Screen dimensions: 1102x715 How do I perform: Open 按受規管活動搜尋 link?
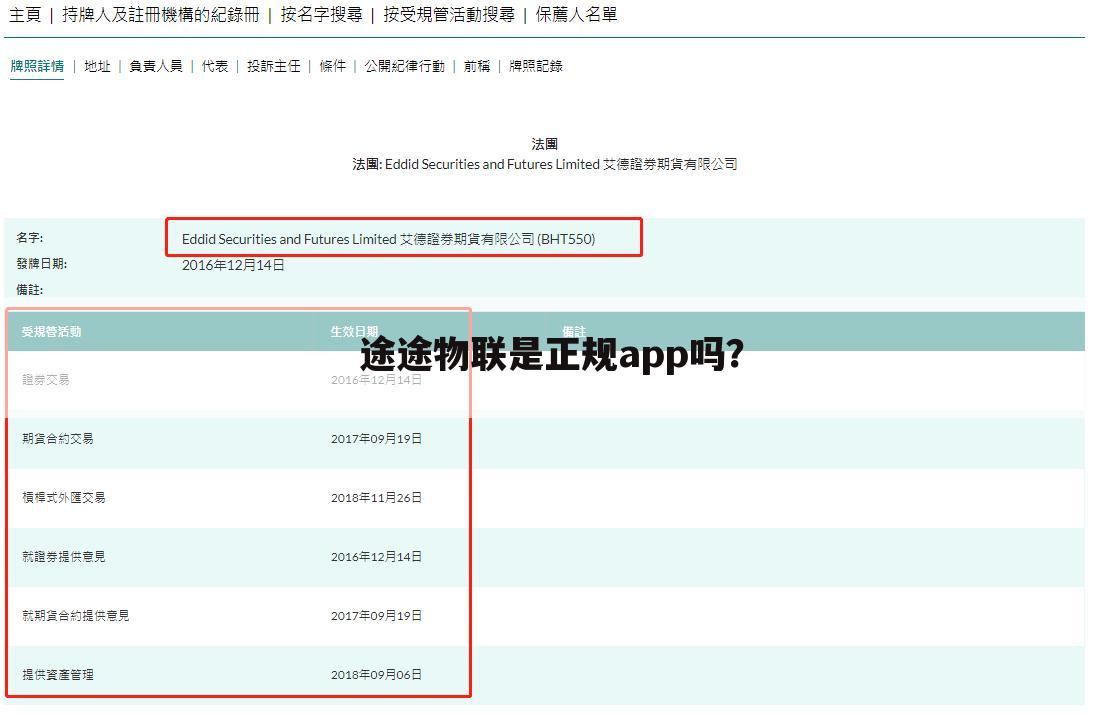pyautogui.click(x=448, y=15)
